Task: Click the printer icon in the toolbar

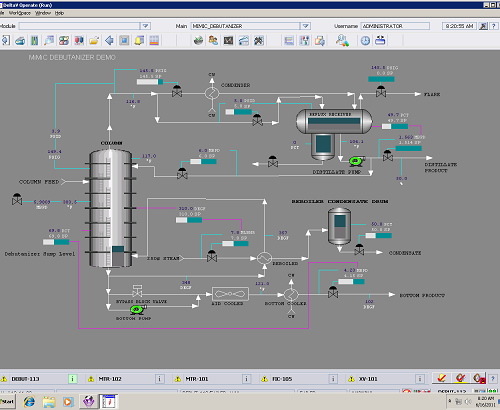Action: pyautogui.click(x=20, y=41)
